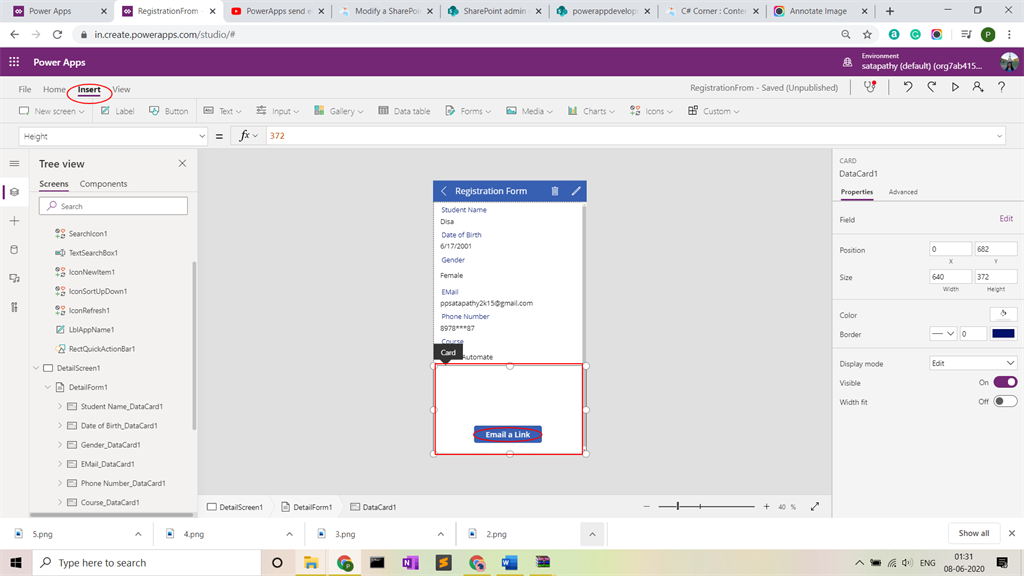Click the fx formula icon near formula bar

point(246,134)
